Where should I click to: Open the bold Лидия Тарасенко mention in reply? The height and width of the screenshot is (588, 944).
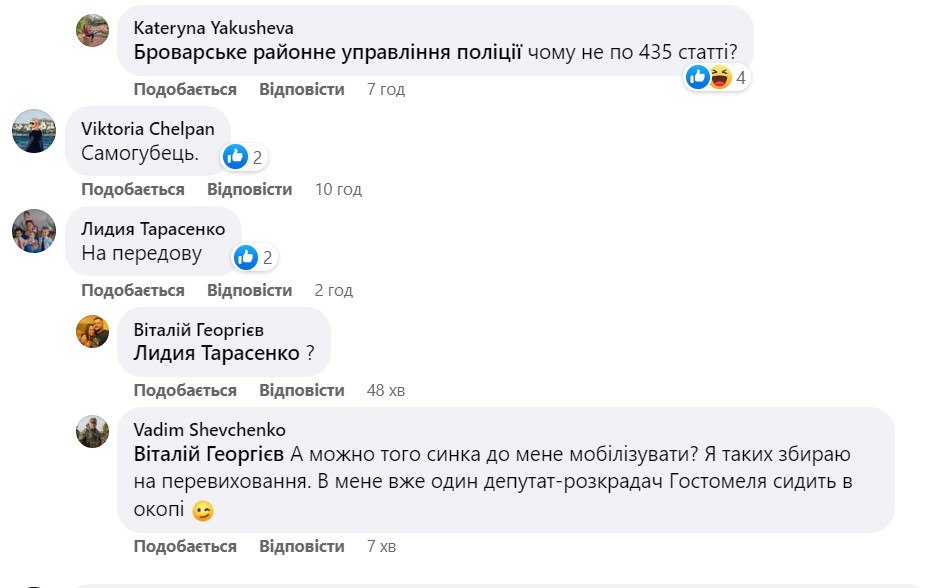tap(217, 353)
